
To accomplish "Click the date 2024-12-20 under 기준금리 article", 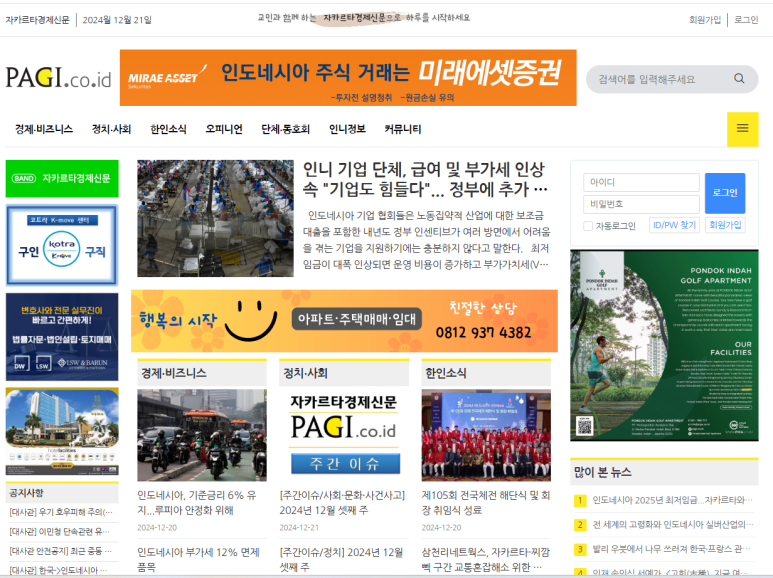I will [x=157, y=527].
